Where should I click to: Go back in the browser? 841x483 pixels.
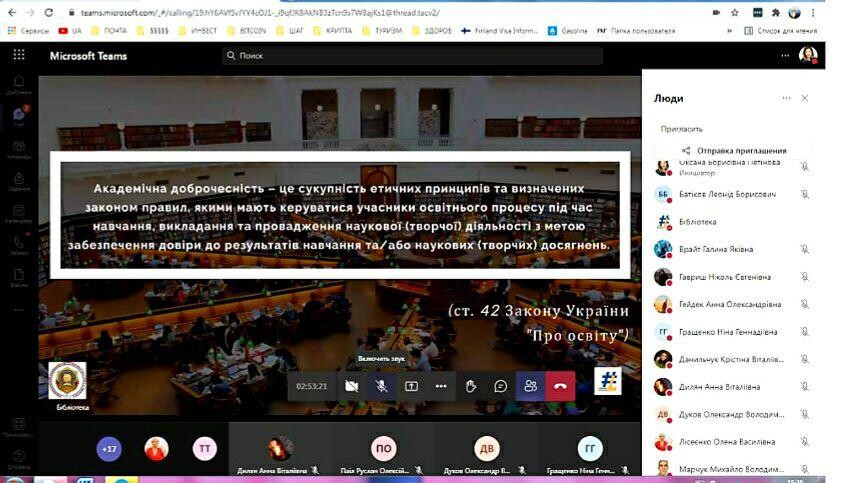click(x=12, y=12)
